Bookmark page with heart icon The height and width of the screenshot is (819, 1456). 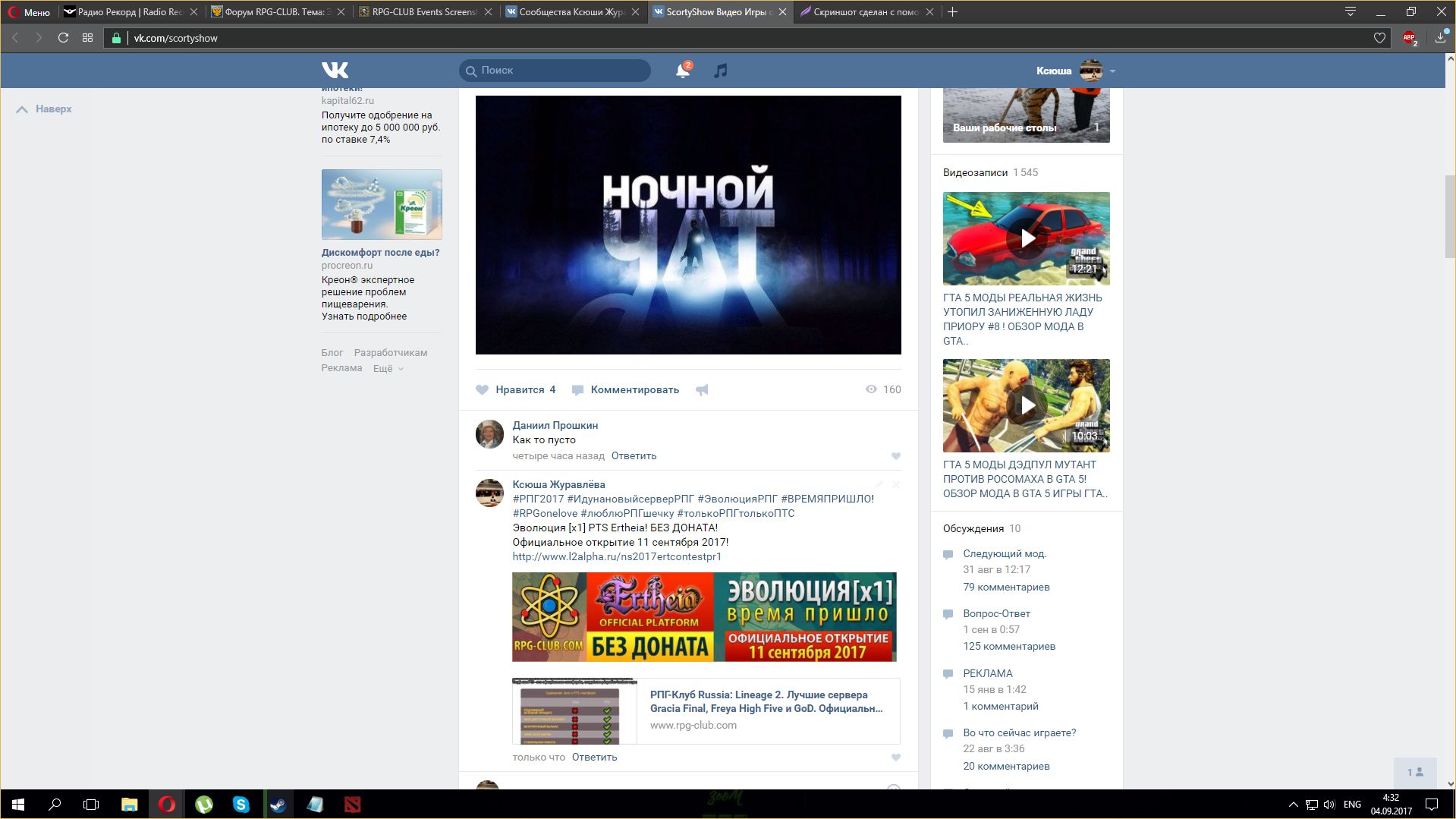[1379, 38]
